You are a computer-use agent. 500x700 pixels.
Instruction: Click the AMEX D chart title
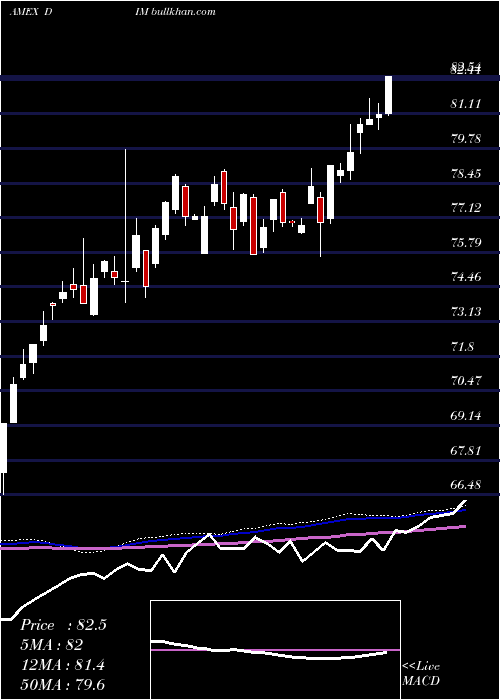coord(30,12)
